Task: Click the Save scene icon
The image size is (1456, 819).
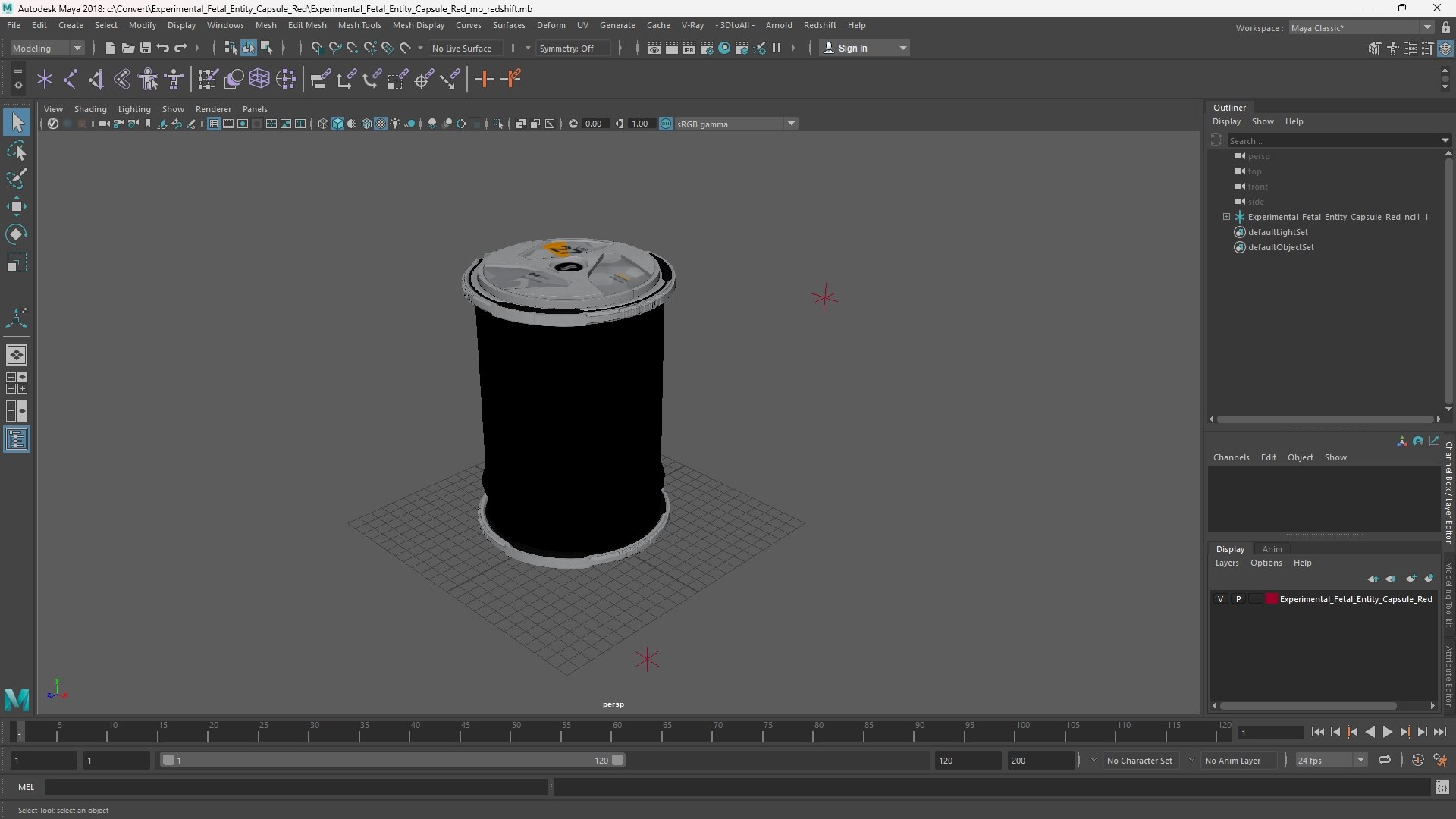Action: tap(145, 48)
